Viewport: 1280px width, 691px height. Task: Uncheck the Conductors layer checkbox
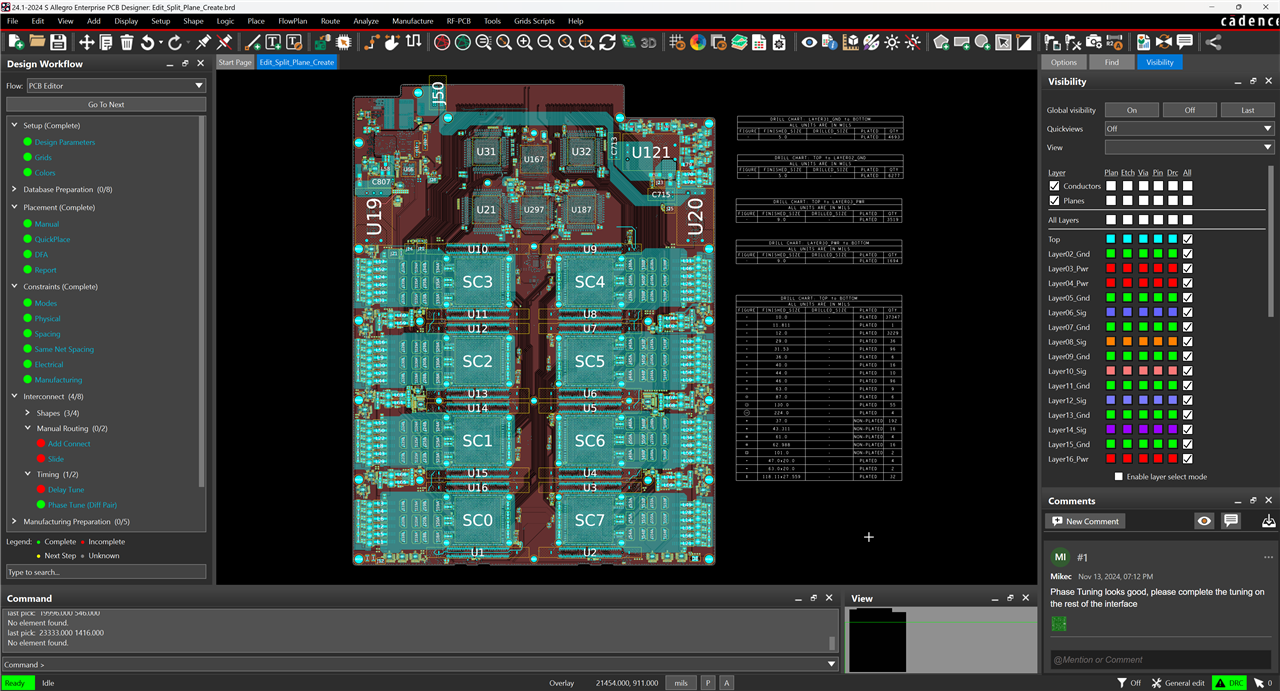click(x=1054, y=186)
